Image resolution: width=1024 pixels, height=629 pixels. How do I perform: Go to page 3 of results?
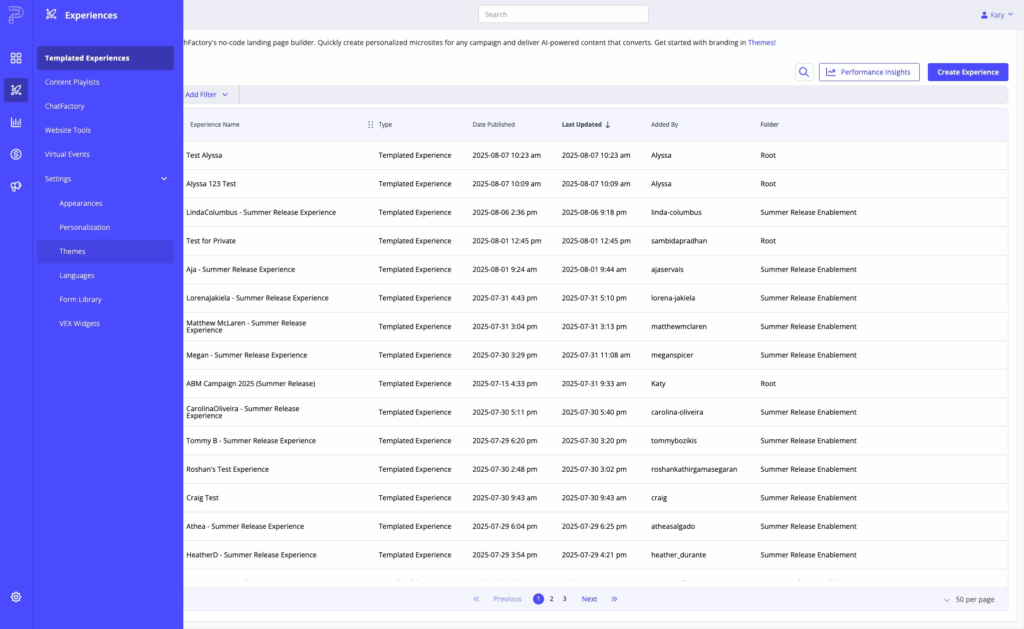[x=565, y=599]
